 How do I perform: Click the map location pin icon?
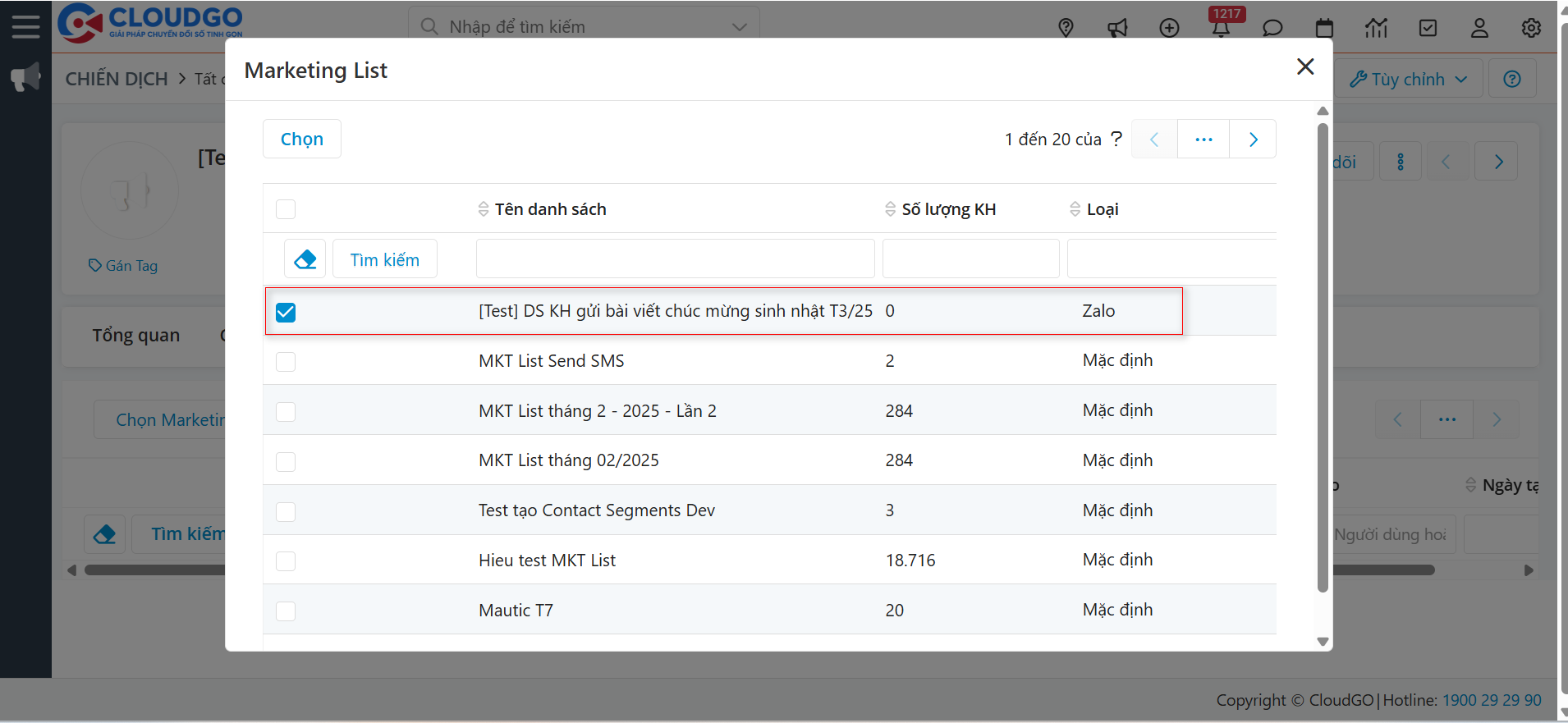coord(1066,28)
